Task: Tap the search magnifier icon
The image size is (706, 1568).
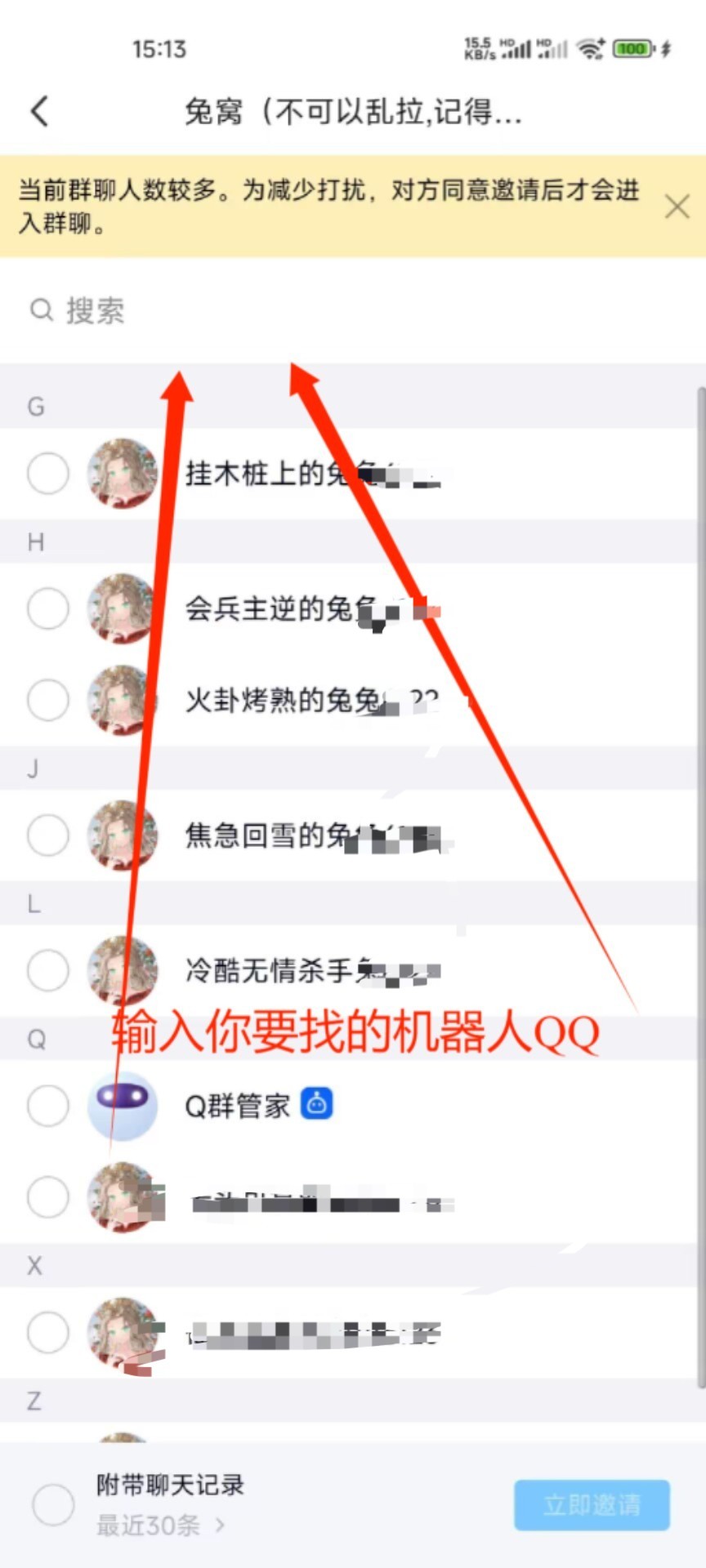Action: tap(41, 310)
